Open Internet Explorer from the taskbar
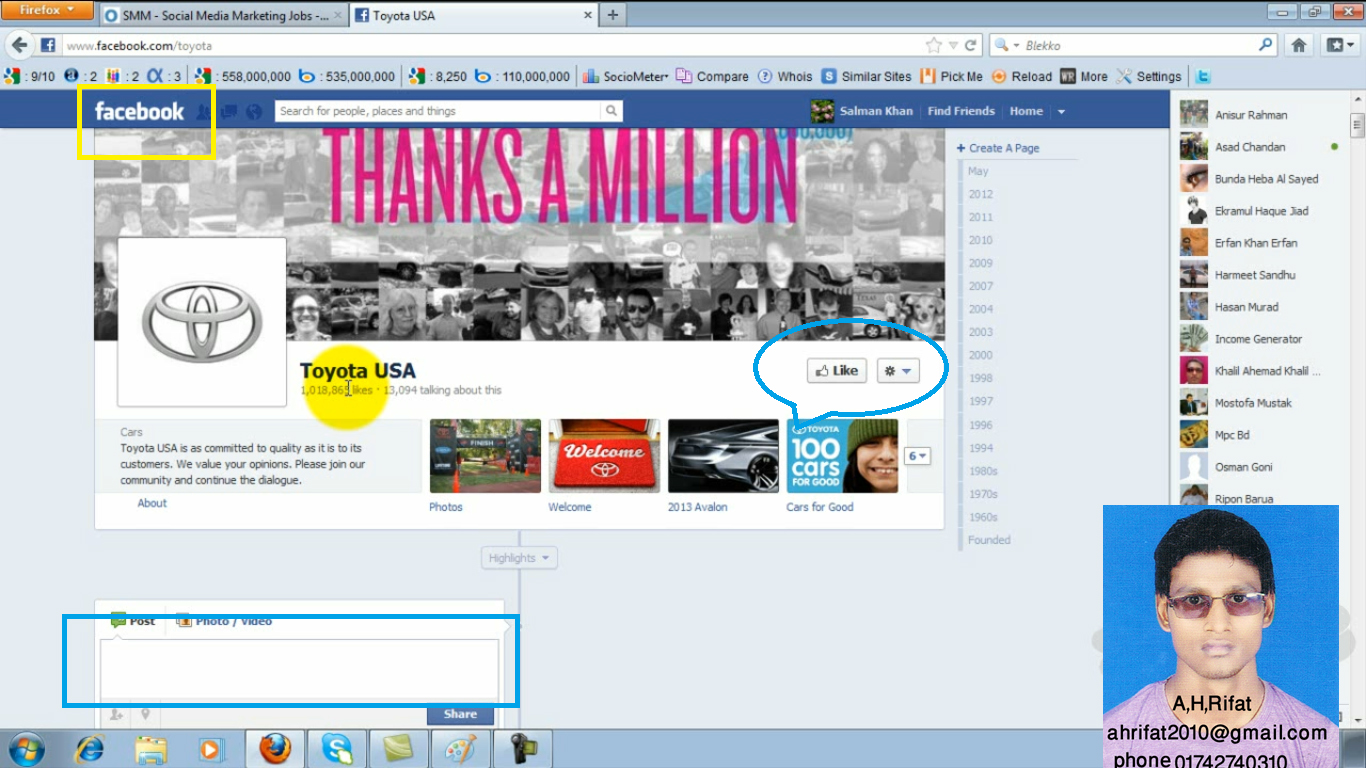The image size is (1366, 768). (91, 748)
